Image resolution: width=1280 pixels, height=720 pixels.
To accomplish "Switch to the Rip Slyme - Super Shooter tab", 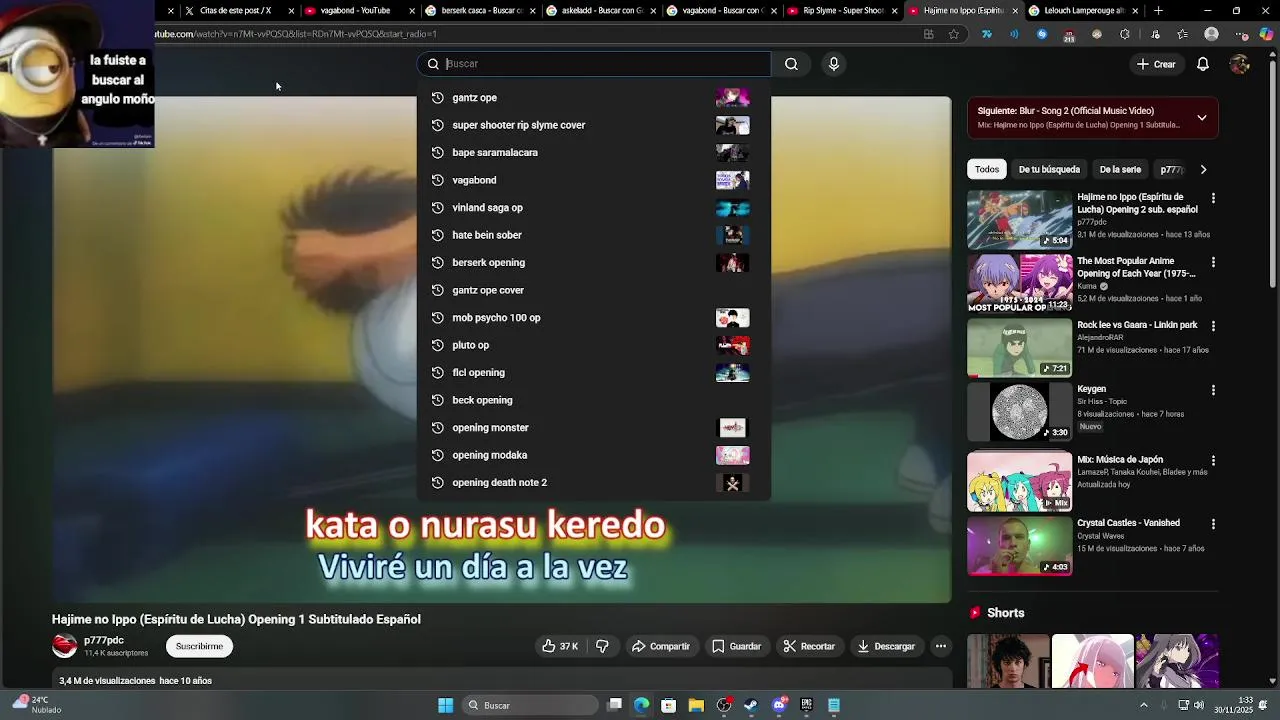I will (x=842, y=11).
